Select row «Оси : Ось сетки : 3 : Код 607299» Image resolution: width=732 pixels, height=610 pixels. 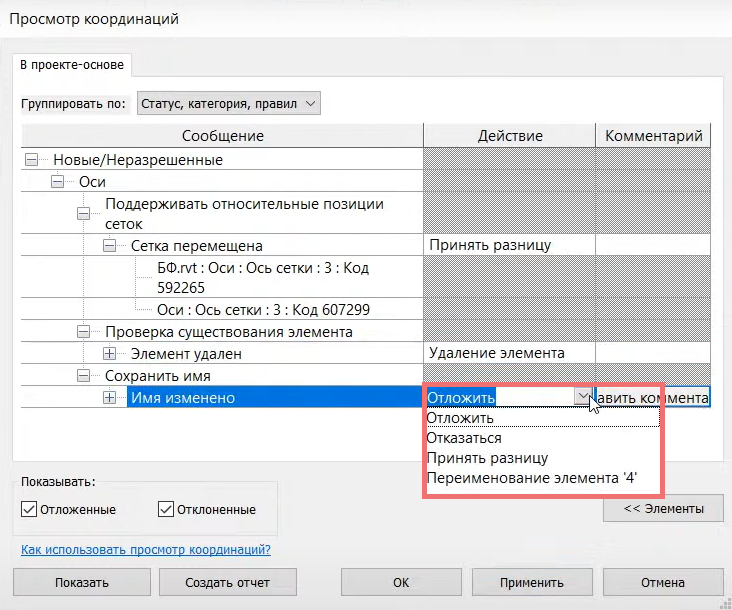(x=263, y=309)
